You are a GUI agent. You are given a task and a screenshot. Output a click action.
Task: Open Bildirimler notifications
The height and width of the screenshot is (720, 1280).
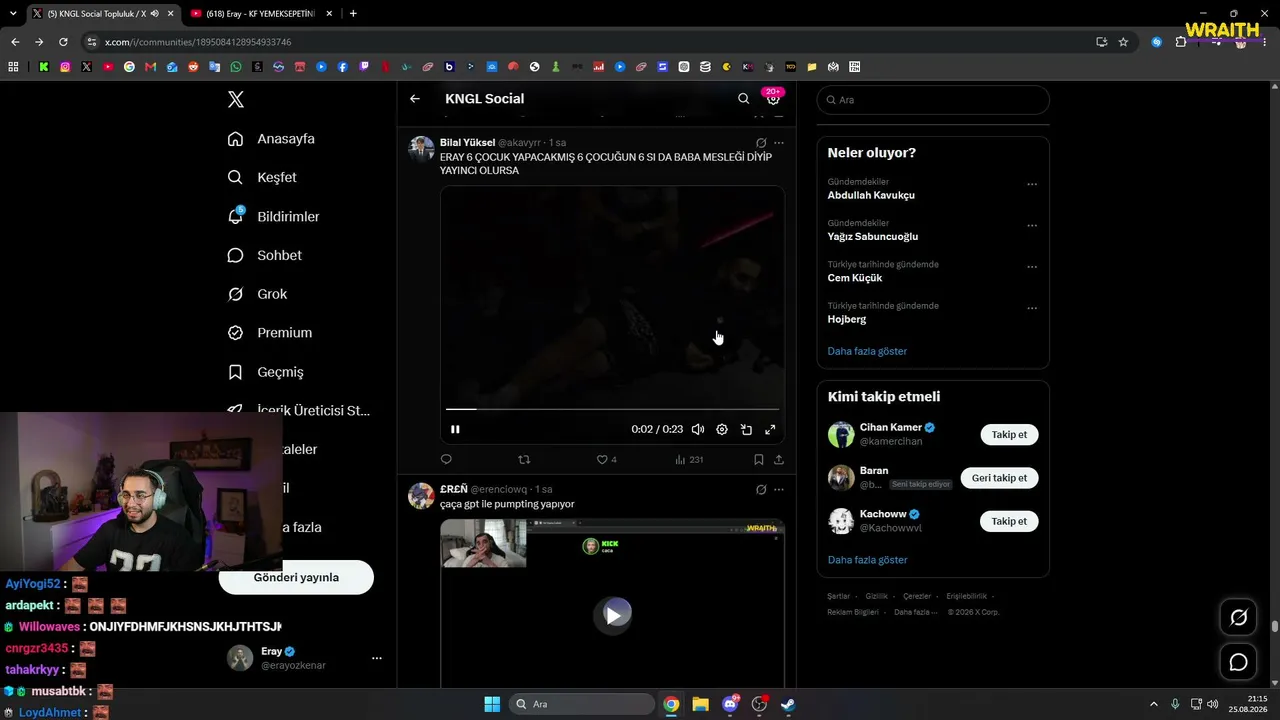pos(274,216)
